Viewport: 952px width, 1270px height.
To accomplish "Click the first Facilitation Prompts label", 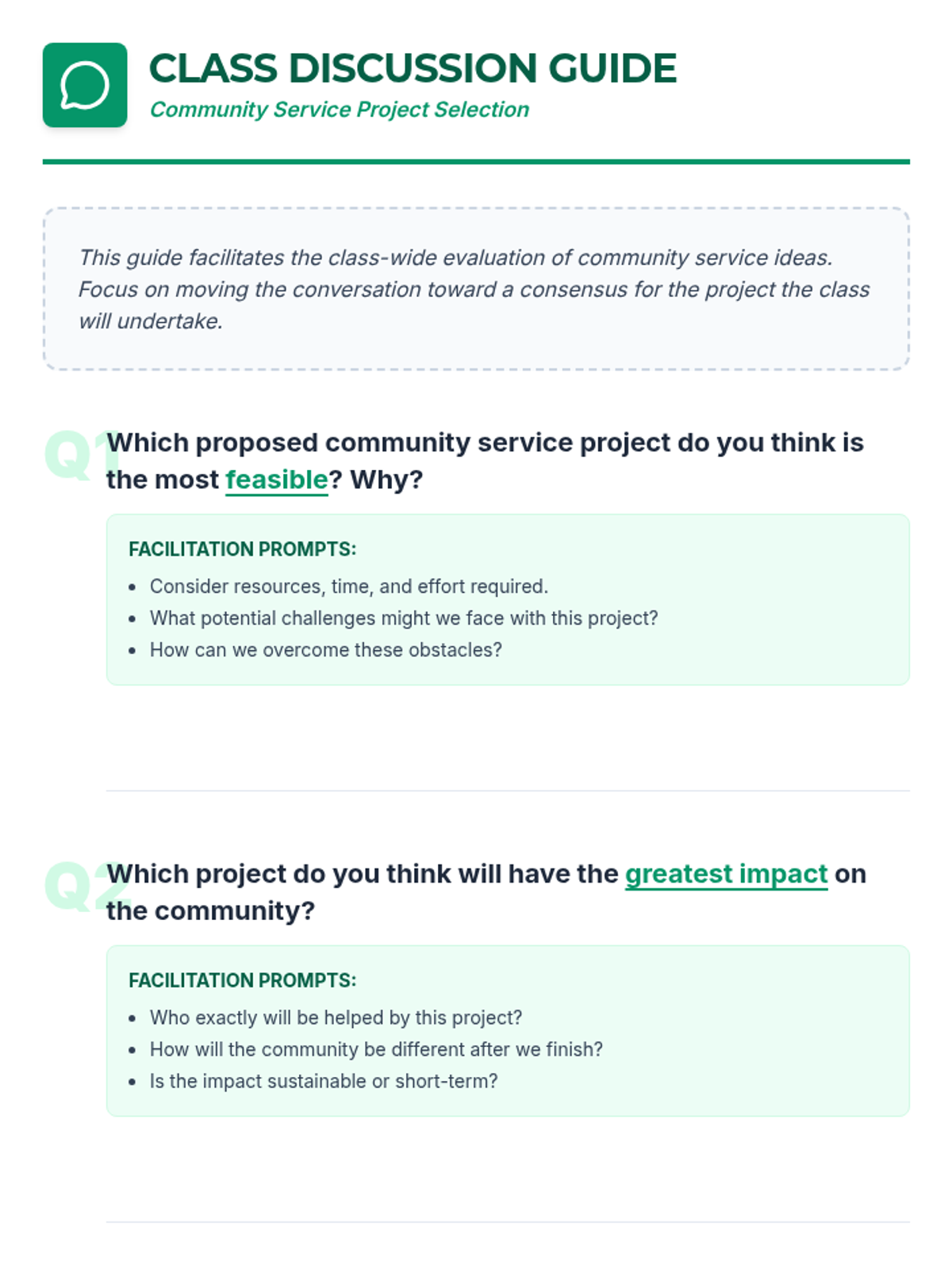I will 242,549.
